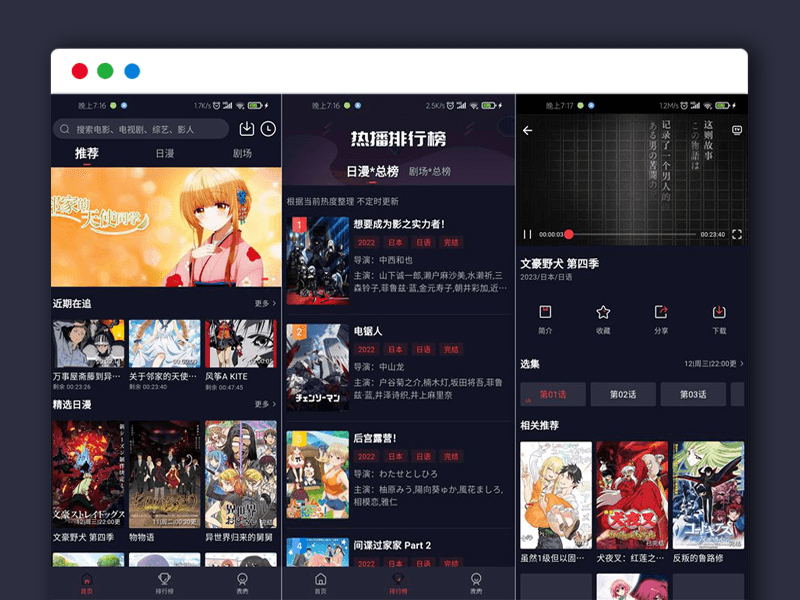Click 完结 tag under 想要成为影之实力者
800x600 pixels.
pyautogui.click(x=451, y=242)
